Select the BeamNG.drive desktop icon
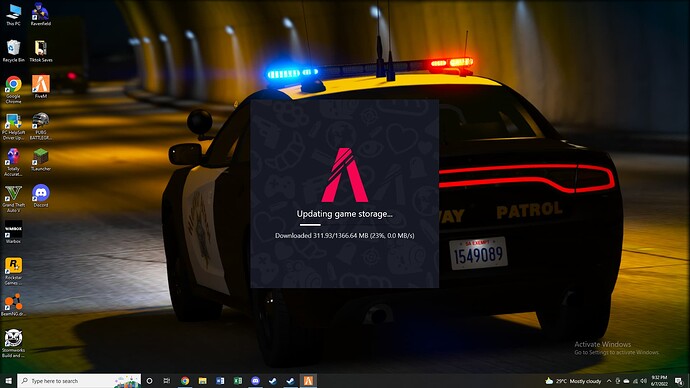 click(x=13, y=305)
